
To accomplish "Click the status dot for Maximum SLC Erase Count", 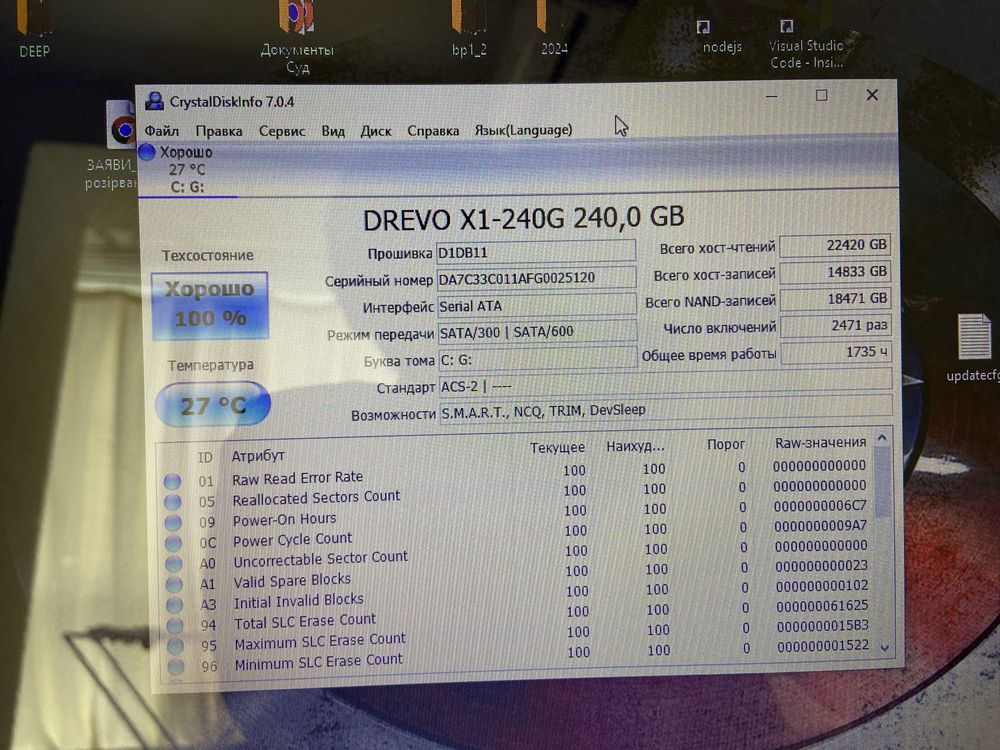I will click(176, 646).
